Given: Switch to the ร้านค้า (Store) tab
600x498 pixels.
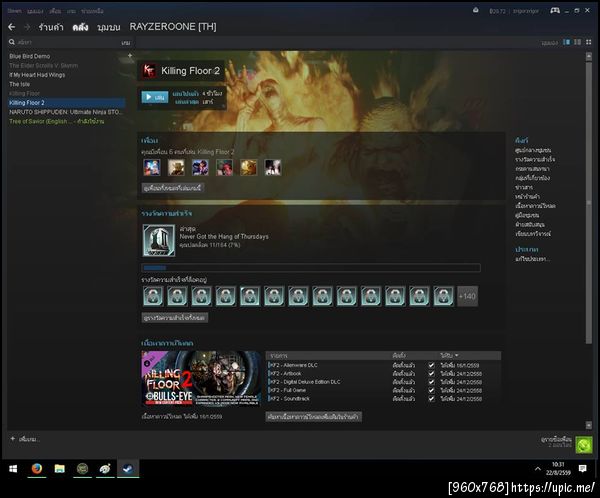Looking at the screenshot, I should pyautogui.click(x=51, y=27).
